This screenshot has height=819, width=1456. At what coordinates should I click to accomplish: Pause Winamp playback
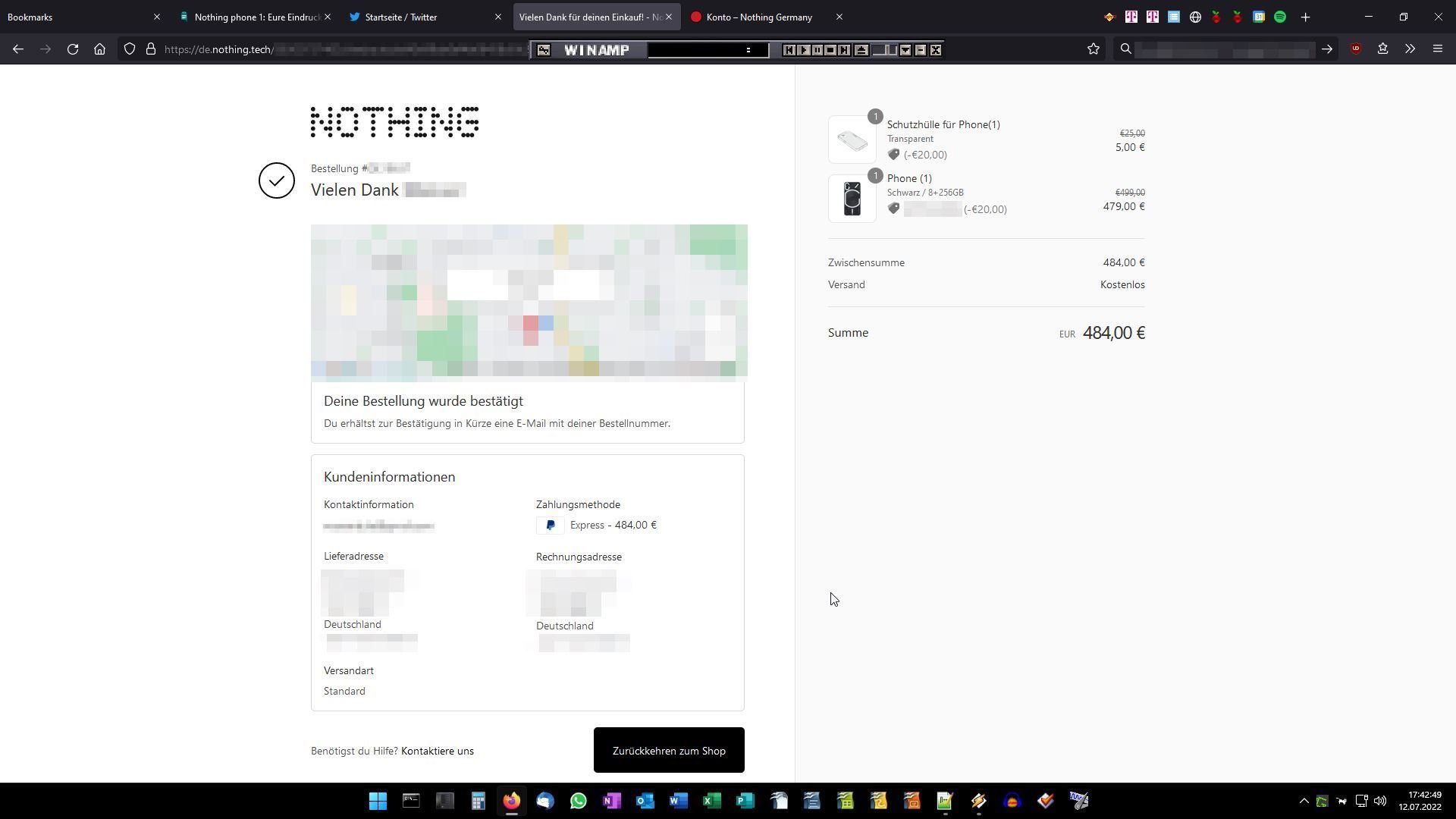pos(817,50)
